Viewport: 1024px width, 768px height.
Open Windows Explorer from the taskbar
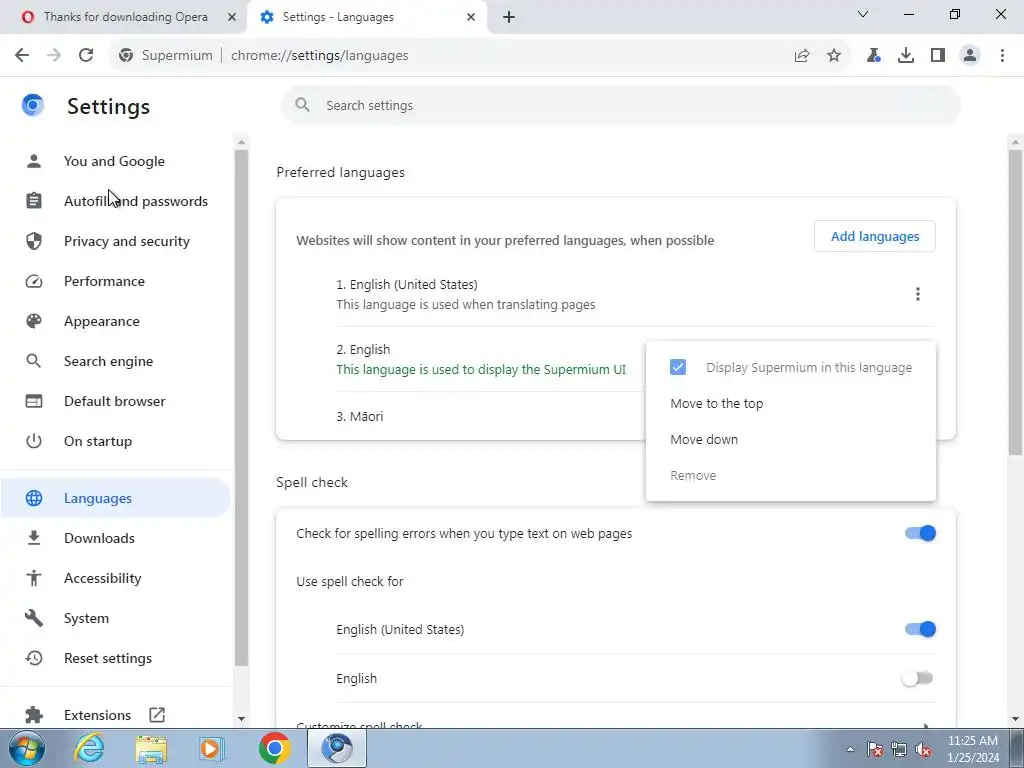(151, 749)
